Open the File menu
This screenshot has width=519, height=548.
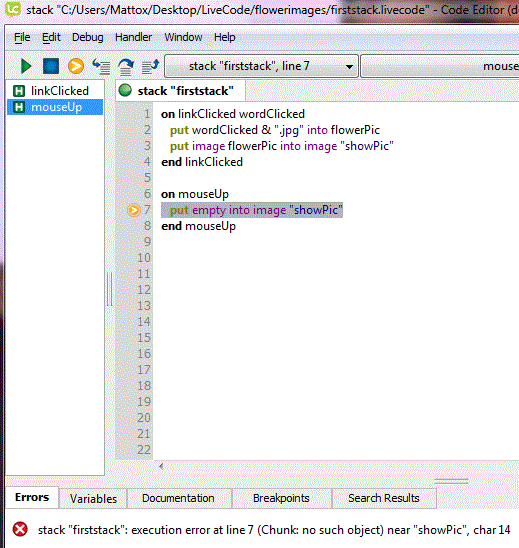[x=22, y=37]
